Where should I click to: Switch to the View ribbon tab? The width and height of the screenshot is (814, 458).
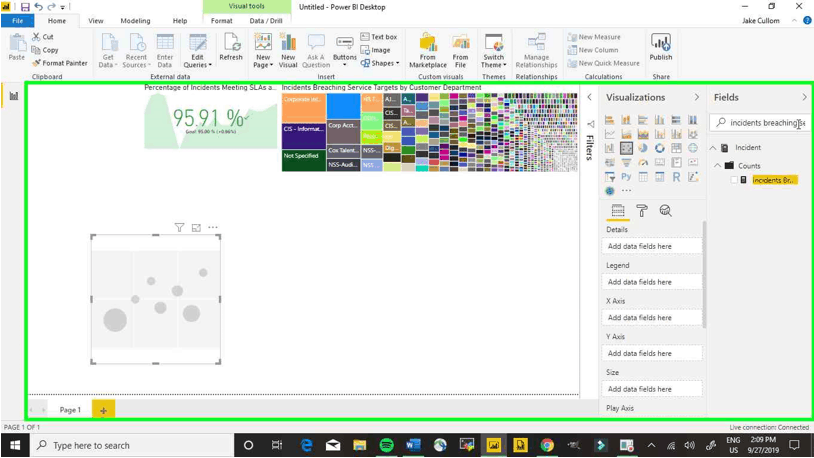click(x=96, y=21)
